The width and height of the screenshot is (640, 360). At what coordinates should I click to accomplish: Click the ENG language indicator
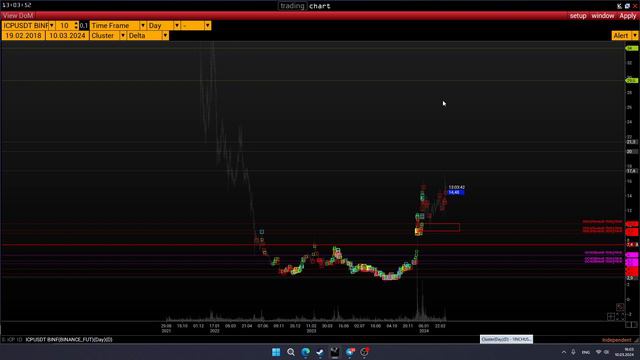click(586, 352)
